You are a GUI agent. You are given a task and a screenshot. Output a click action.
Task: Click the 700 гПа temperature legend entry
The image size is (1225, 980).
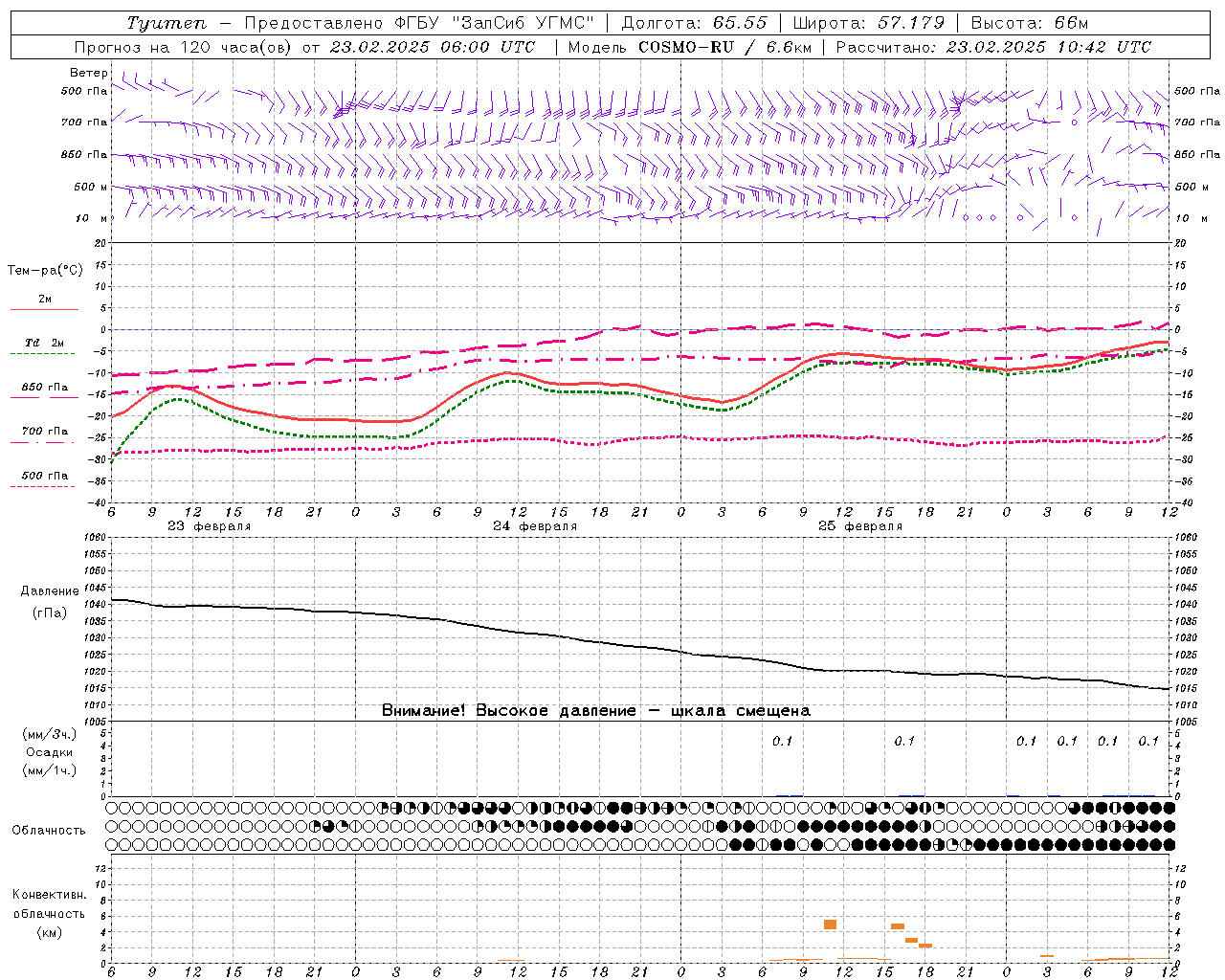pyautogui.click(x=45, y=431)
